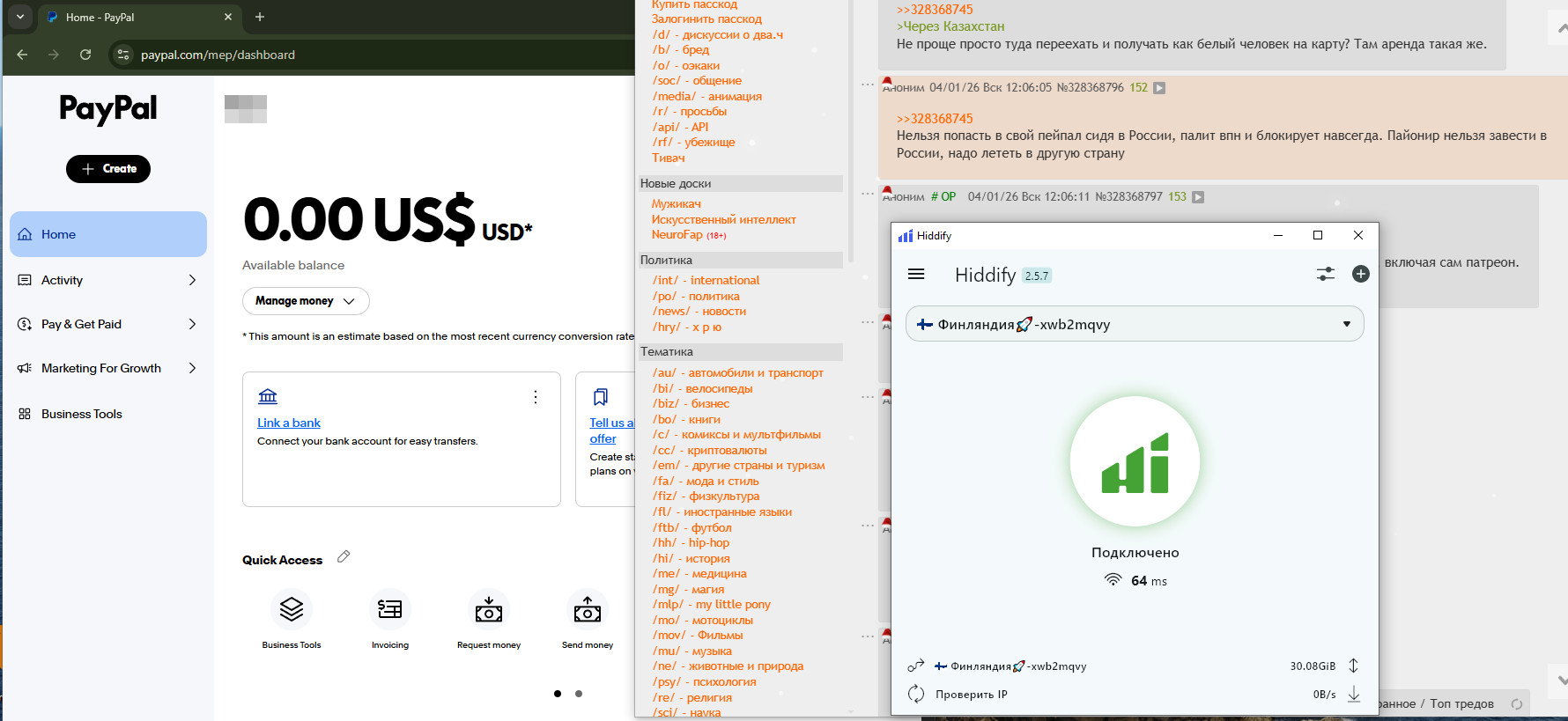Open the /cc/ - криптовалюты board
1568x721 pixels.
(x=709, y=451)
